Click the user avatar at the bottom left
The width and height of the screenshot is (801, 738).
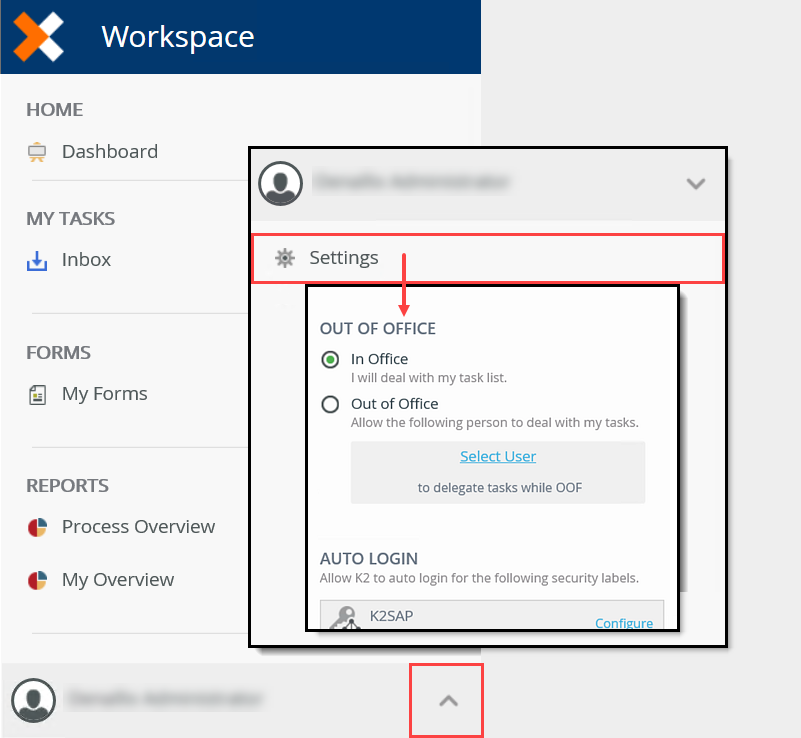coord(33,700)
